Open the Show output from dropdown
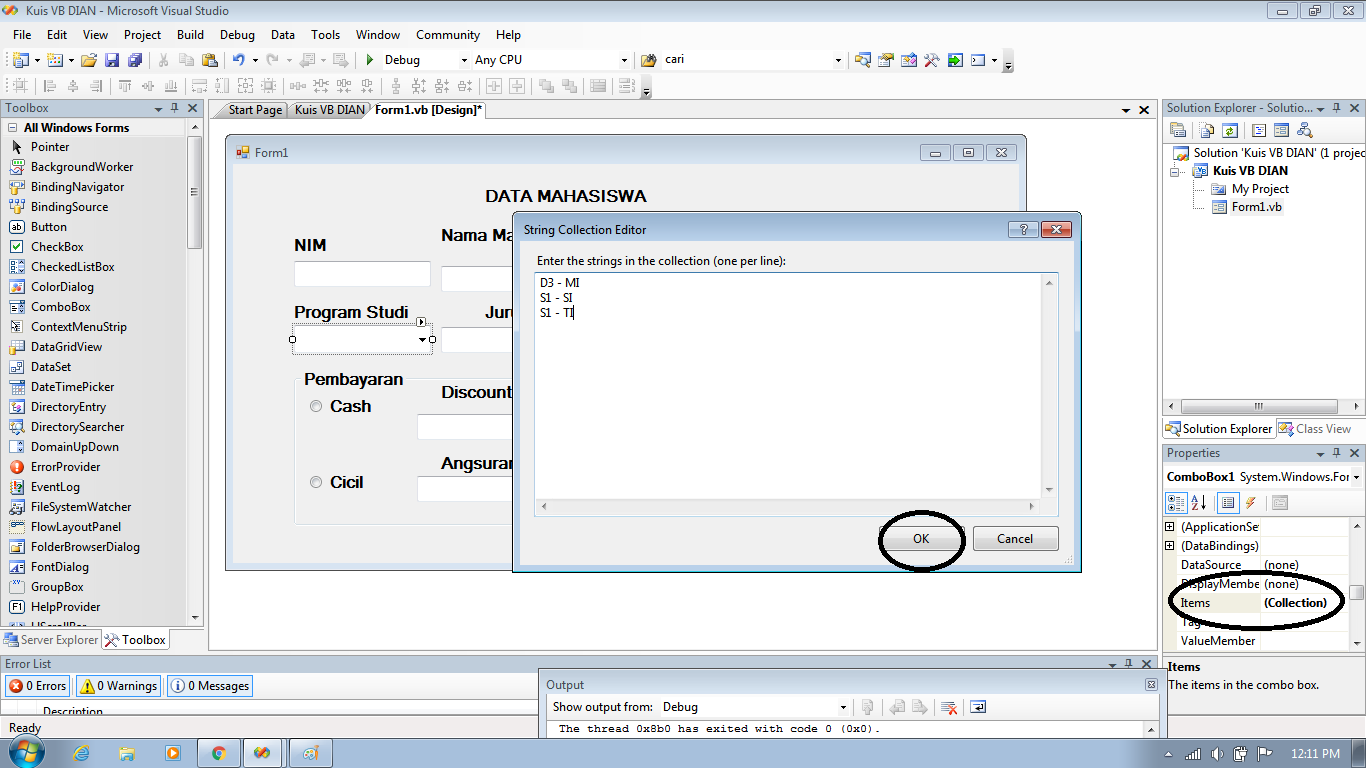This screenshot has height=768, width=1366. [x=841, y=707]
